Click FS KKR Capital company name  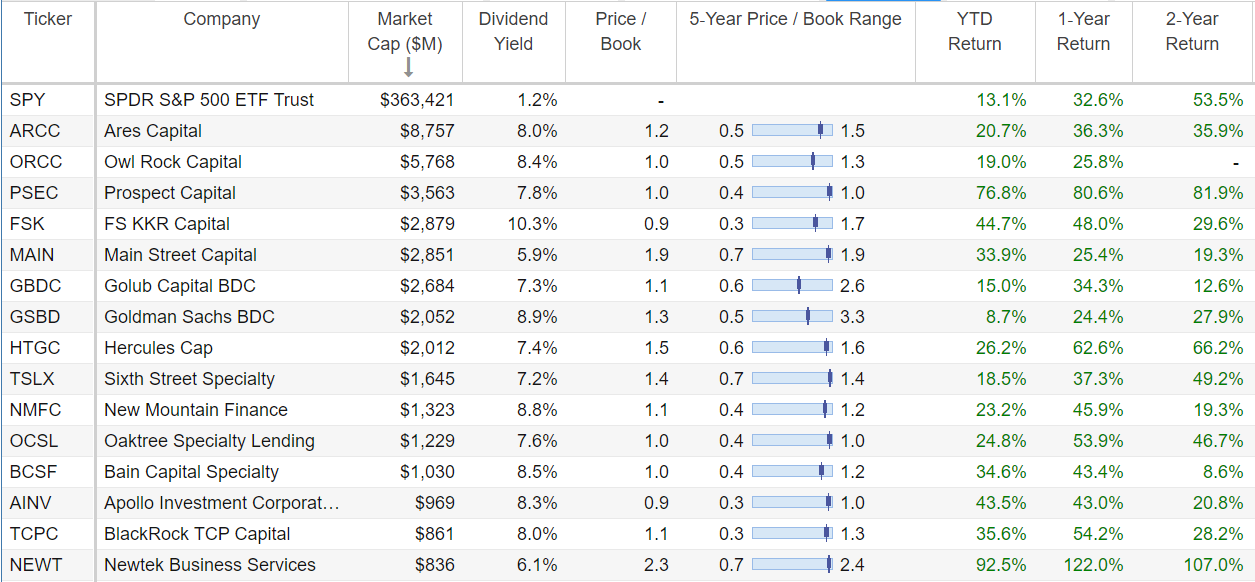(167, 224)
